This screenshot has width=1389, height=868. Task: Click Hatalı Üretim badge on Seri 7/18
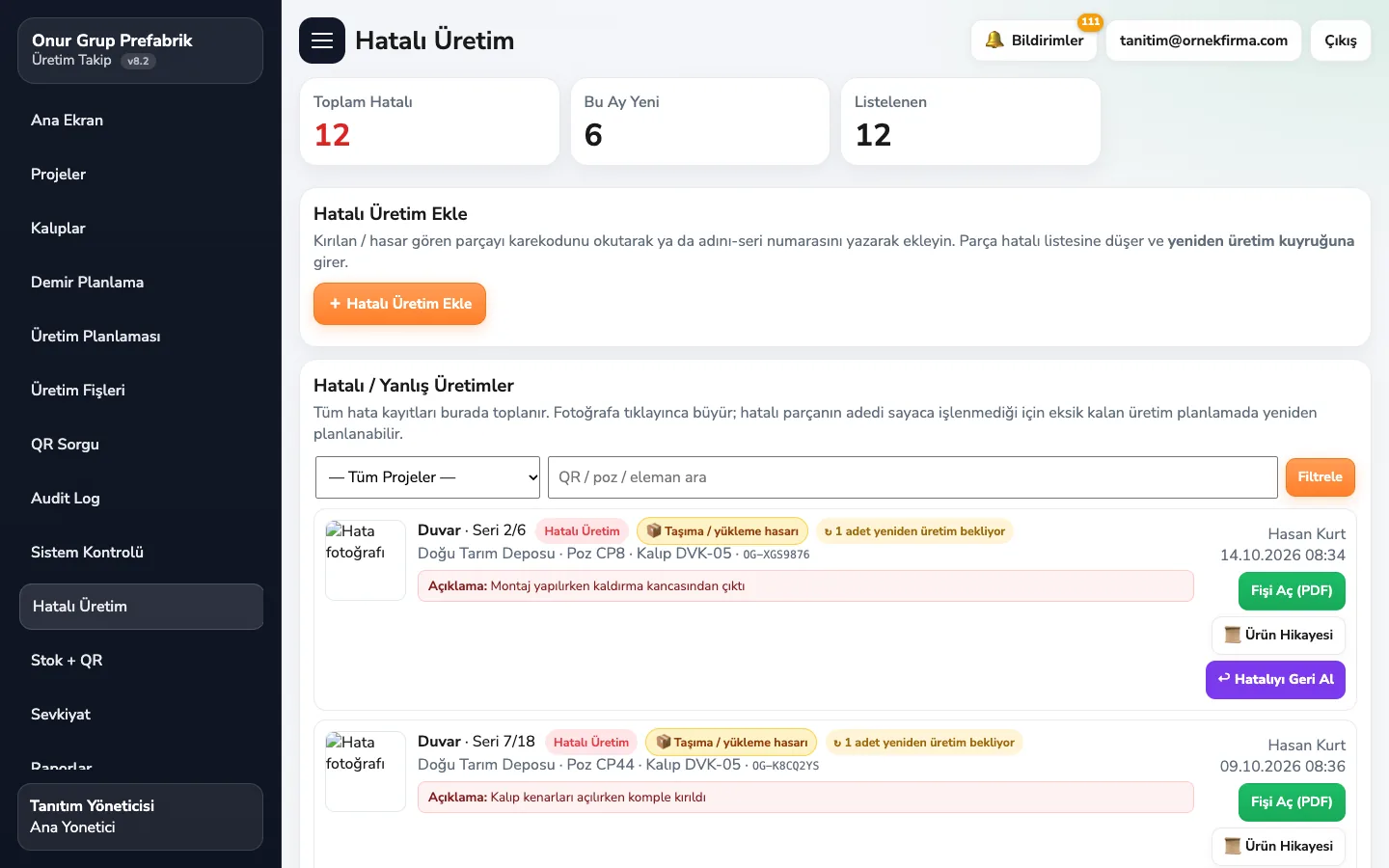(x=591, y=743)
